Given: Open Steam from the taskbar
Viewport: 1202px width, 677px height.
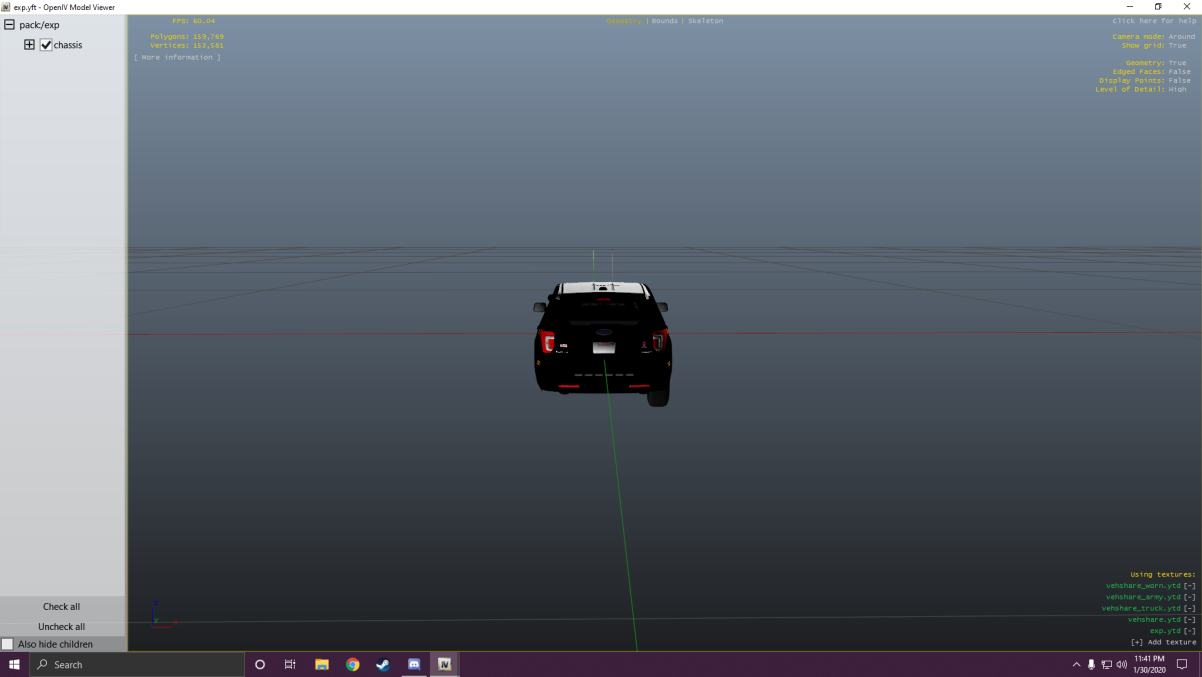Looking at the screenshot, I should point(383,664).
